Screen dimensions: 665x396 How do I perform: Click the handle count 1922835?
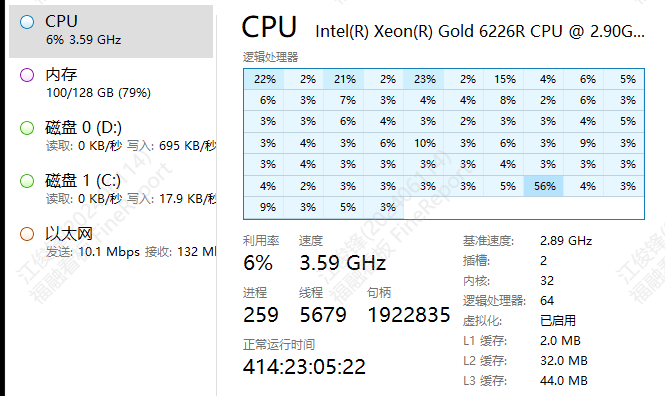click(x=408, y=315)
